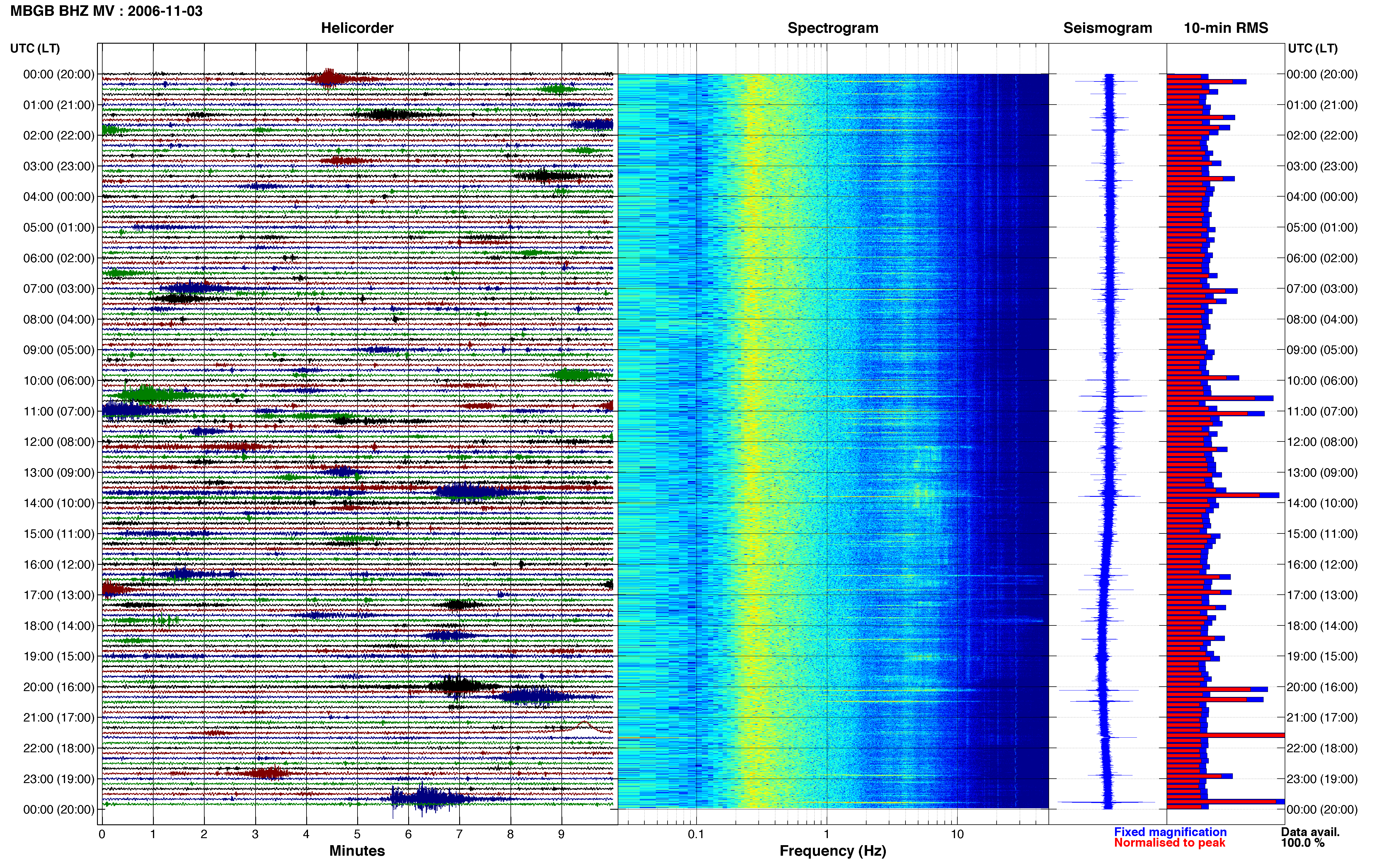Click left time label 17:00 (13:00)
Screen dimensions: 1389x868
59,595
